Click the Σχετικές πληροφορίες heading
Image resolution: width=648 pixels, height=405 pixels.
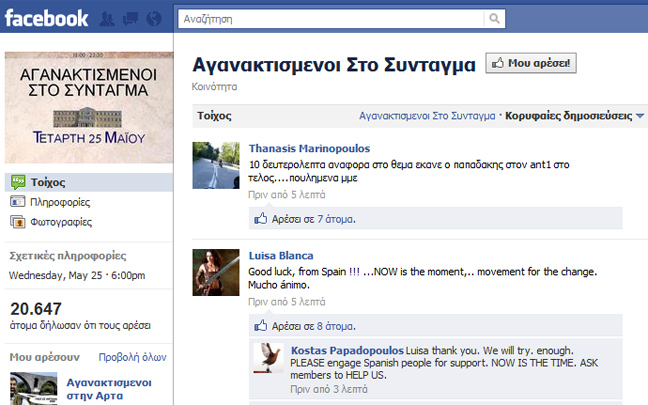click(x=68, y=255)
